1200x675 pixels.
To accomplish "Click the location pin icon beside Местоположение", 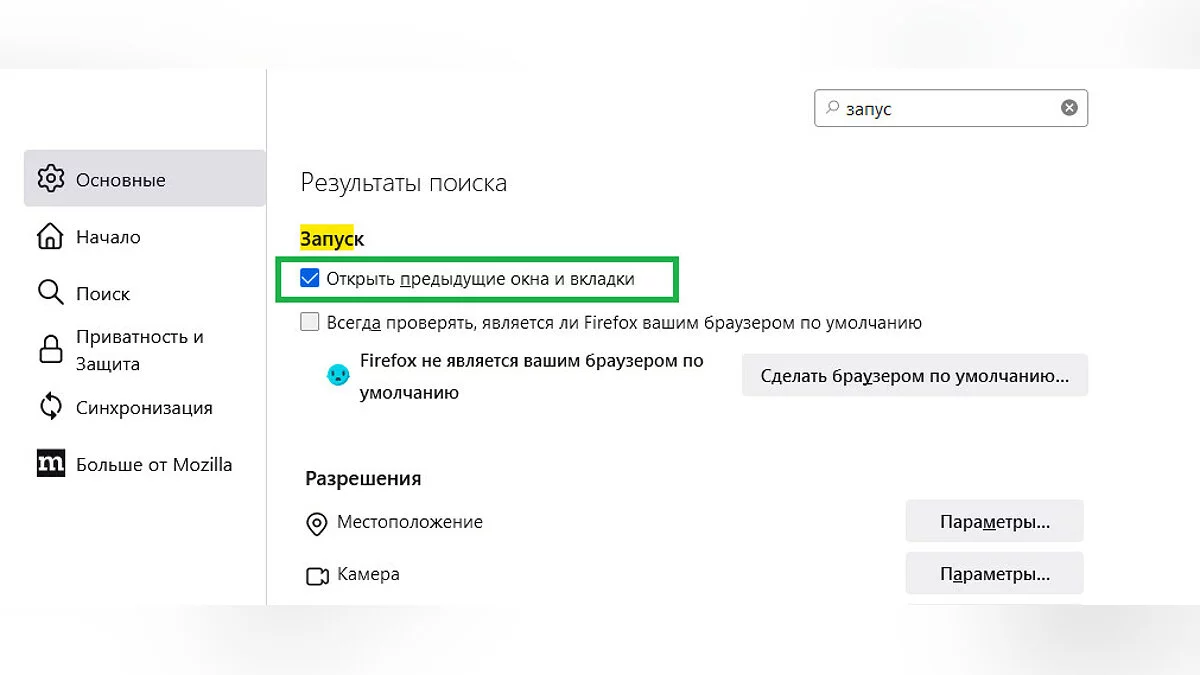I will pos(317,523).
